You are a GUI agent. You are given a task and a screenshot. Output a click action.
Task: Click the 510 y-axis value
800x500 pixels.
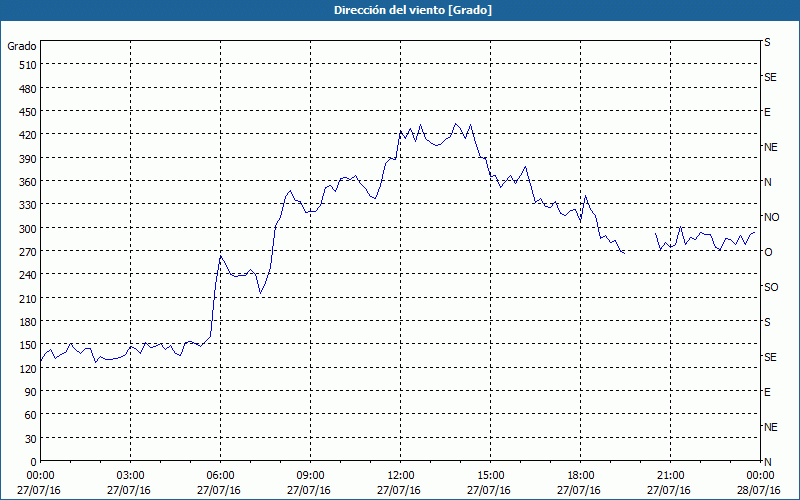click(x=29, y=65)
